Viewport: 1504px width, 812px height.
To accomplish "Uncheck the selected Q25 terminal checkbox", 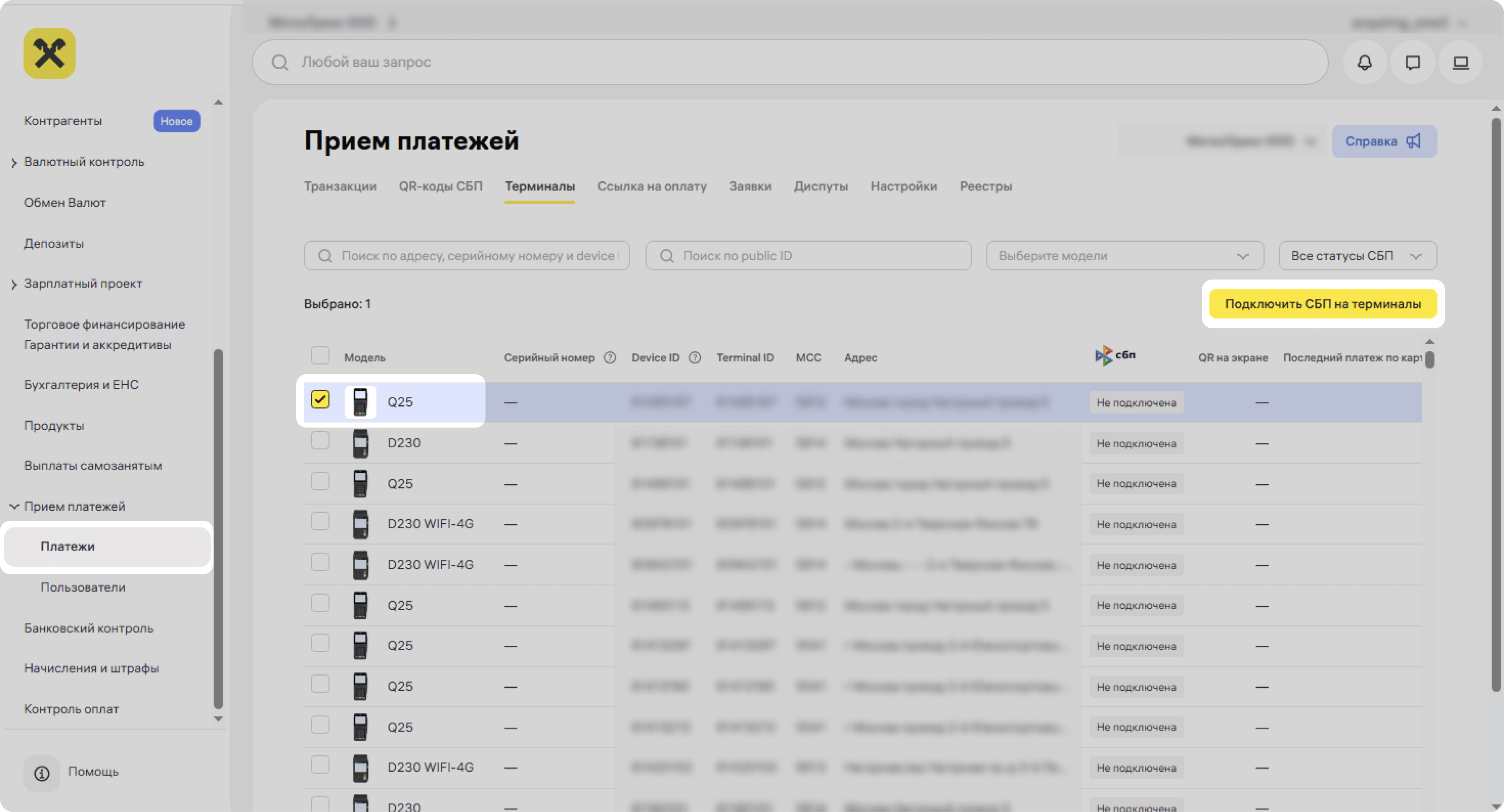I will 320,400.
